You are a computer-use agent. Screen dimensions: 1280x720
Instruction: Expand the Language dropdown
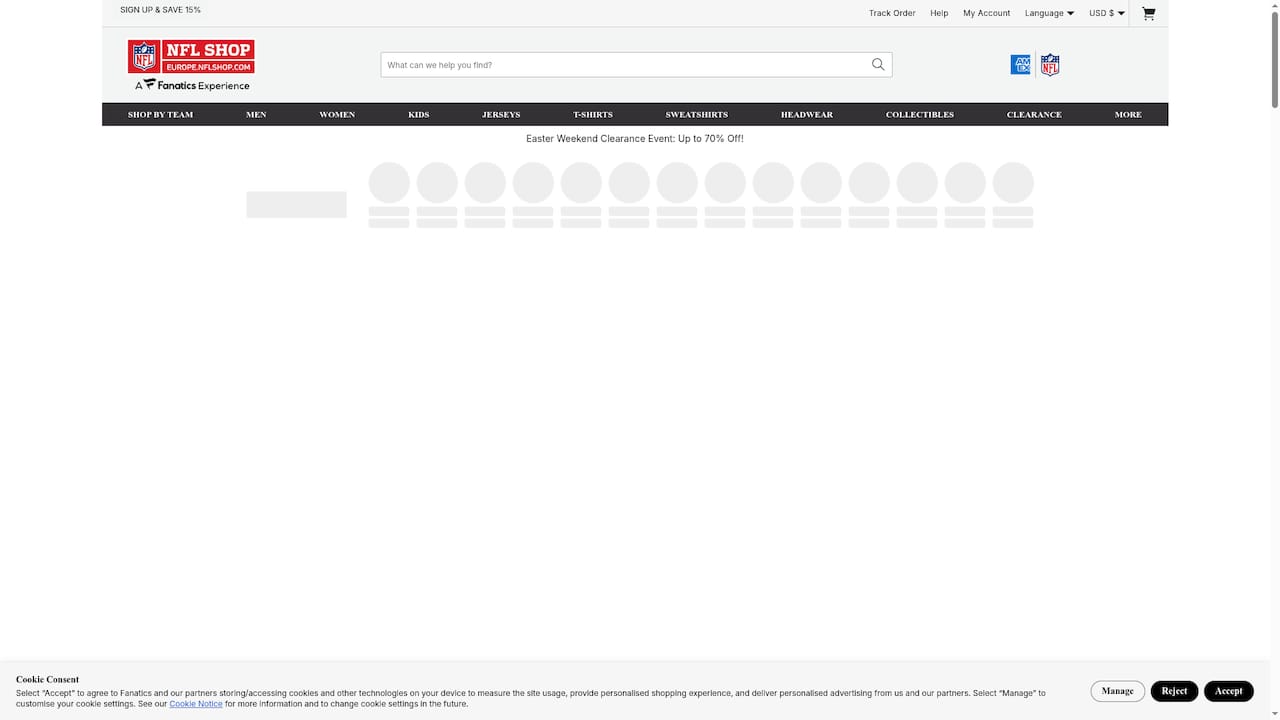[1049, 13]
